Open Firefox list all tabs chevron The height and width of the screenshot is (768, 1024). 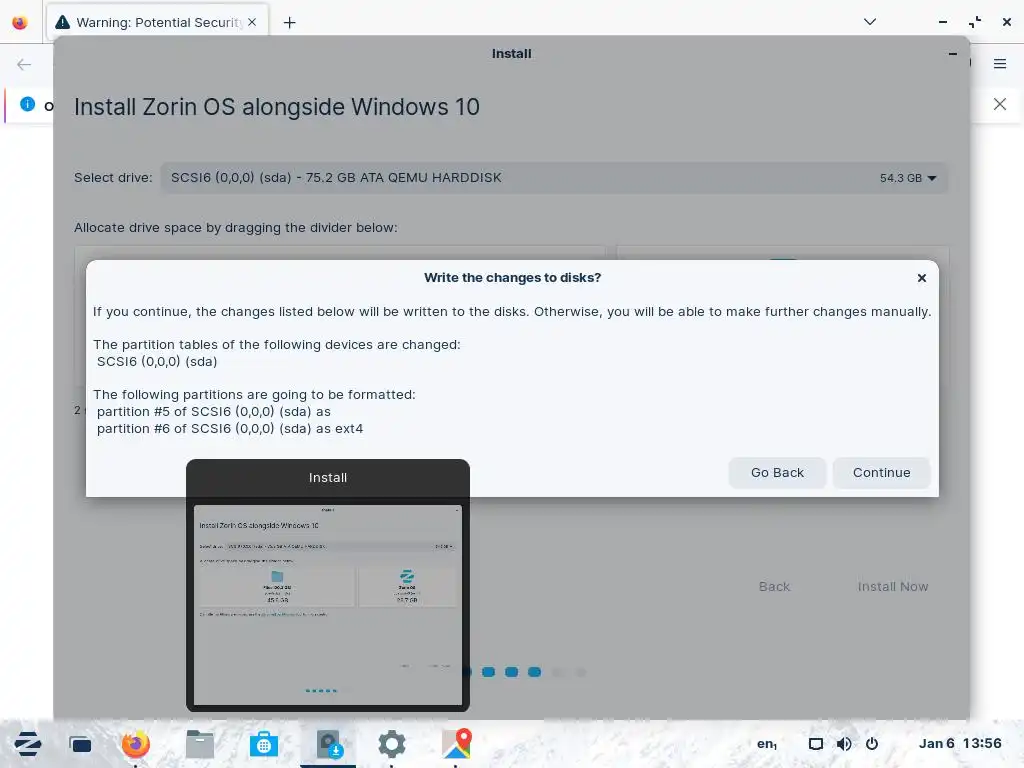click(869, 22)
